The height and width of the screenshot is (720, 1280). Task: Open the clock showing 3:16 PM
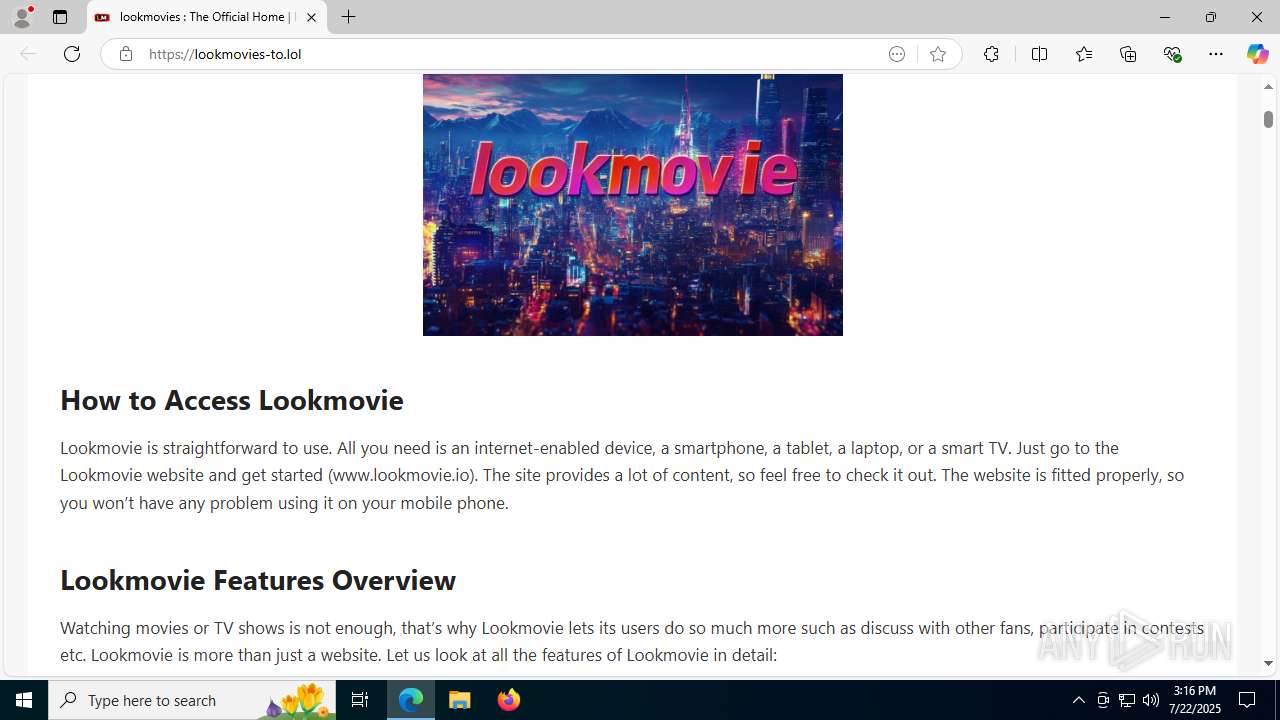click(x=1195, y=700)
